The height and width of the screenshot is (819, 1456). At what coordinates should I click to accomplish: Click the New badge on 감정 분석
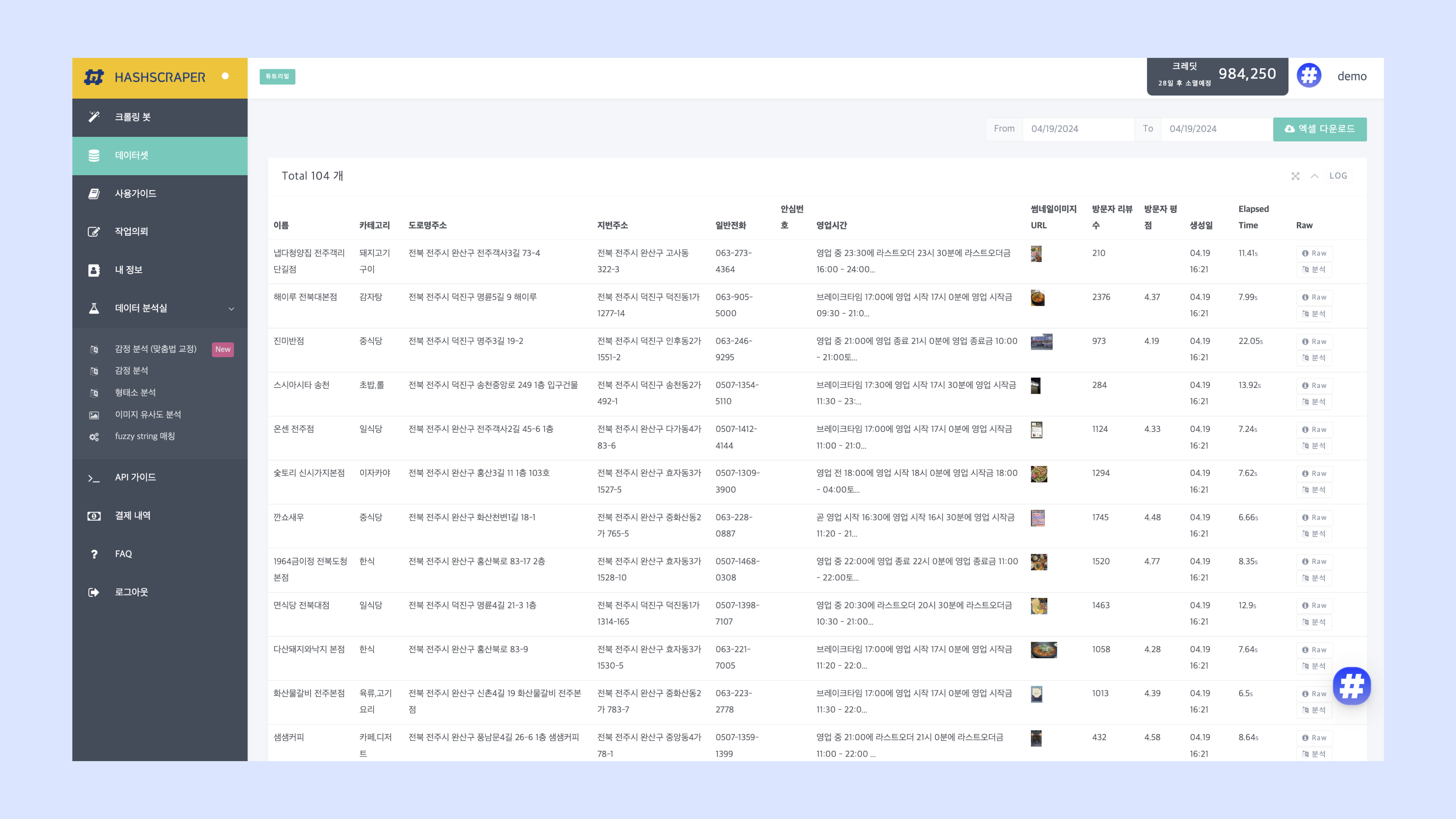223,349
